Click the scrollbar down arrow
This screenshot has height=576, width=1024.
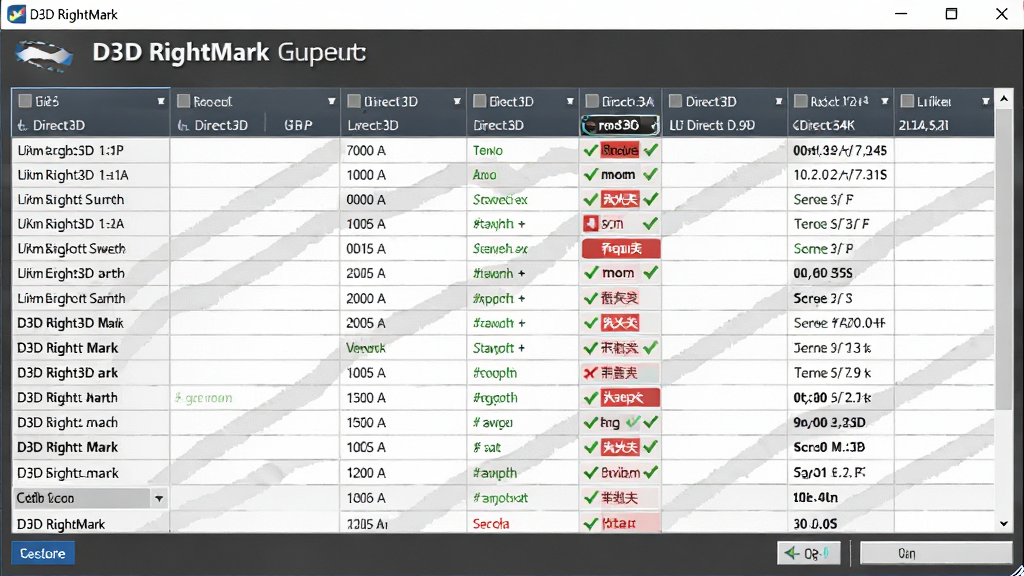[x=1004, y=523]
